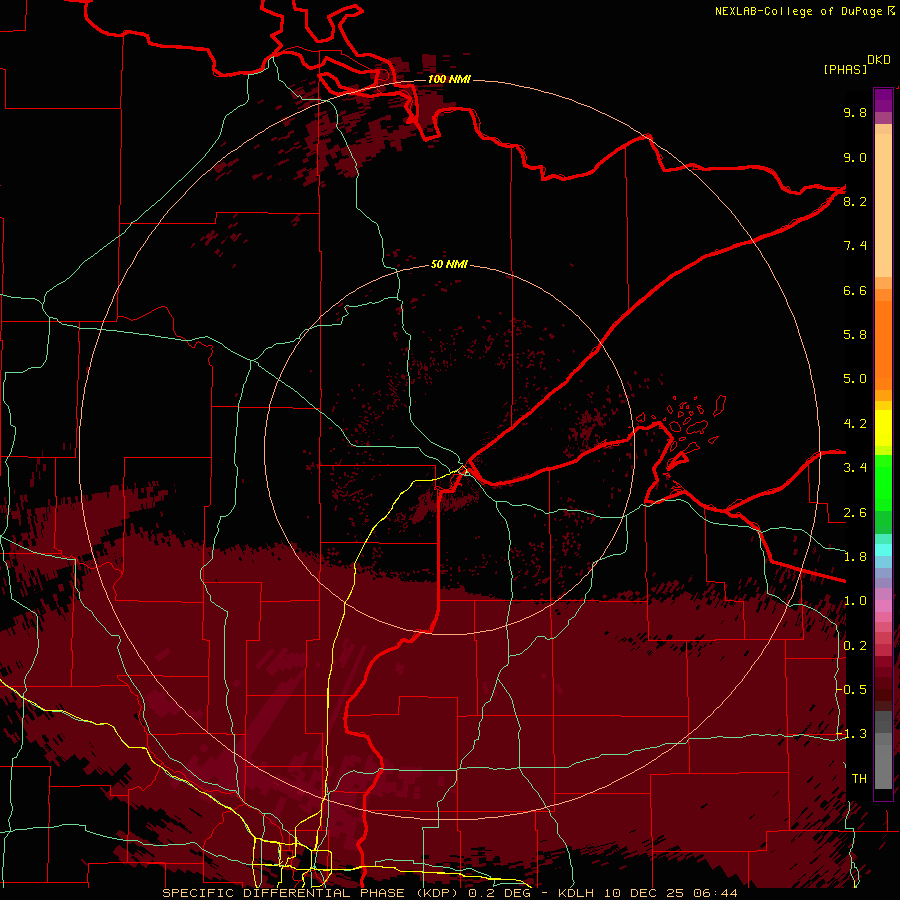Click the 50 NMI range ring label
The height and width of the screenshot is (900, 900).
pos(449,264)
